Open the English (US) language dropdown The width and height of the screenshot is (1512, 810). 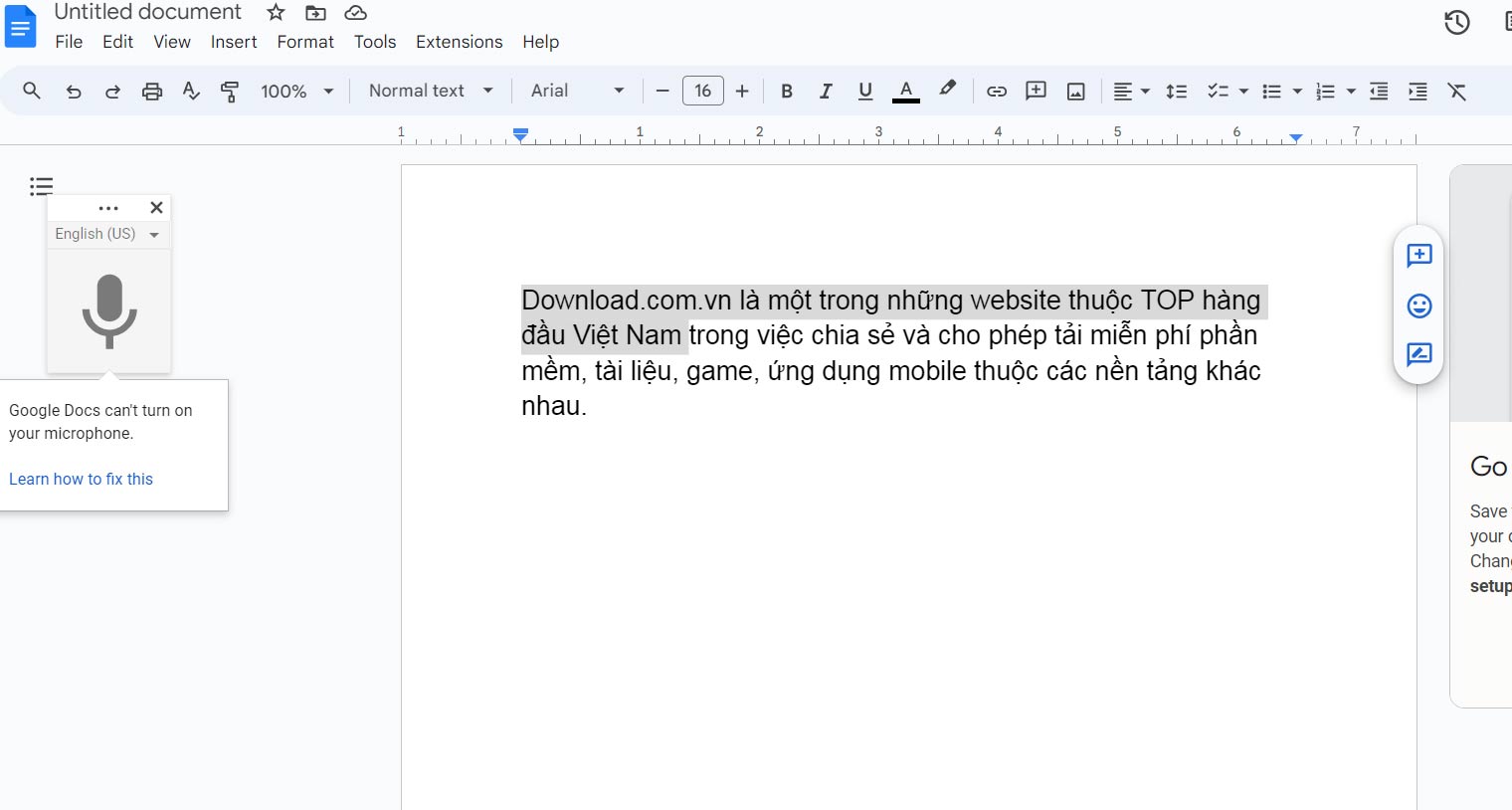107,234
